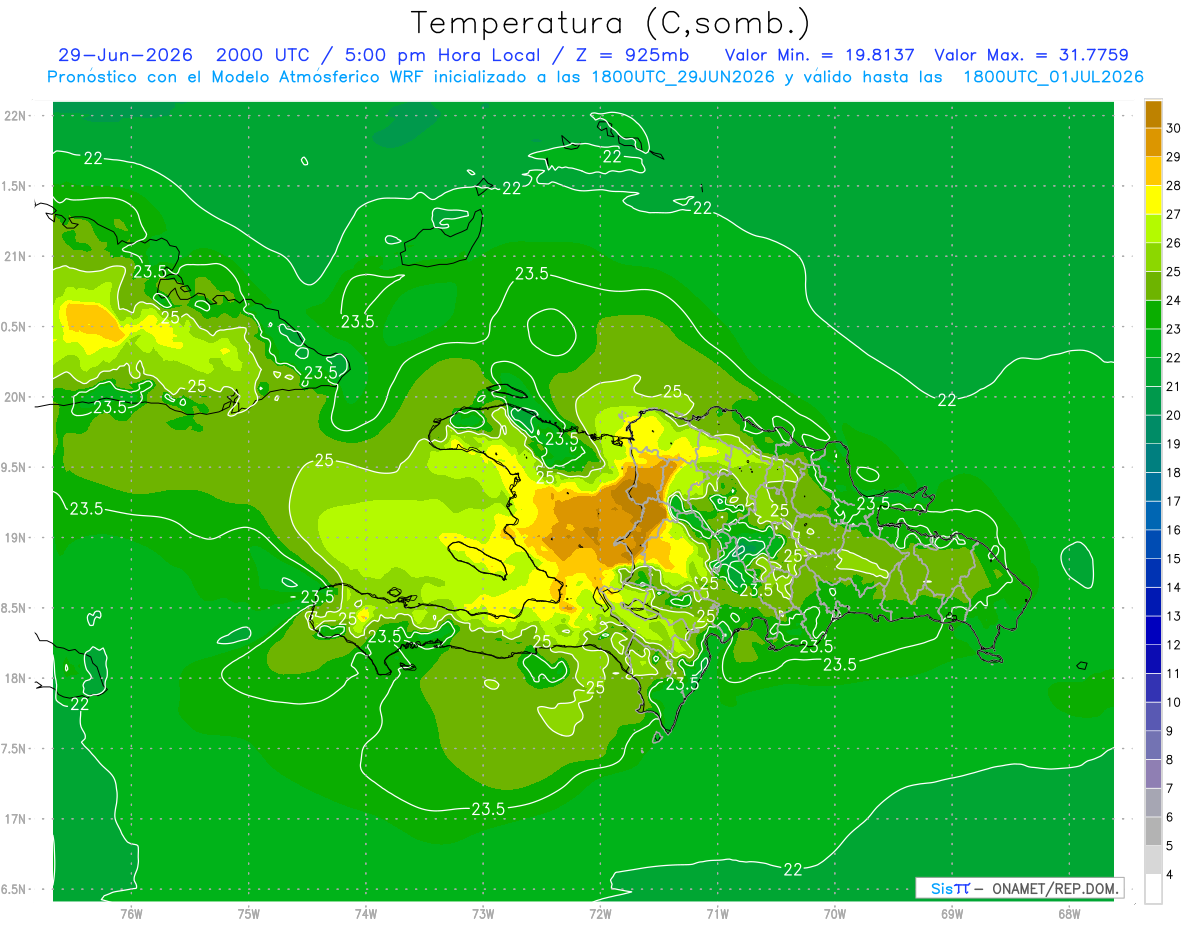Click the '1800UTC_01JUL2026' valid-until time text
Image resolution: width=1200 pixels, height=927 pixels.
click(1054, 77)
